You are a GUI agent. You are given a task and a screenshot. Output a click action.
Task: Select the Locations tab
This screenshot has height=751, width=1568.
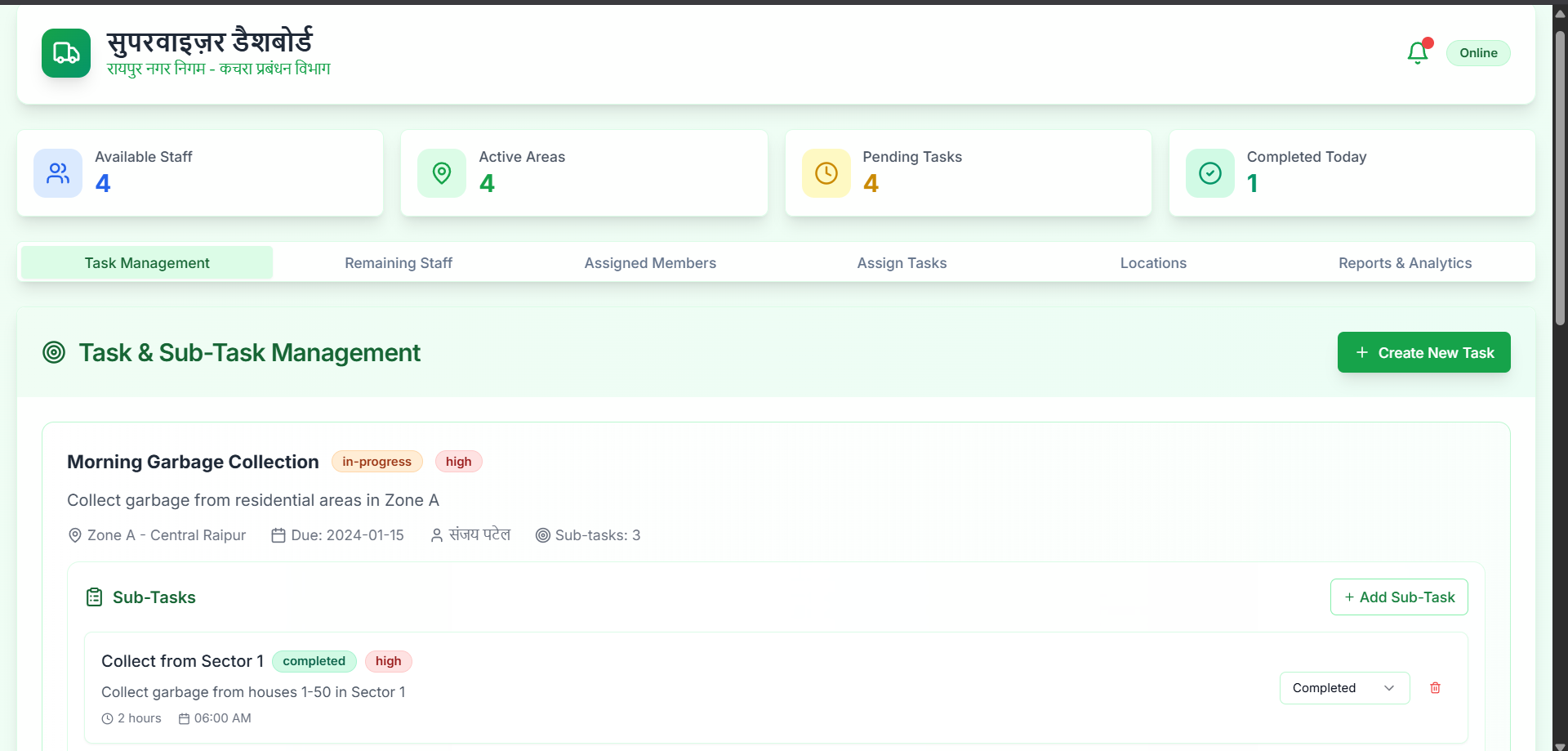1153,263
